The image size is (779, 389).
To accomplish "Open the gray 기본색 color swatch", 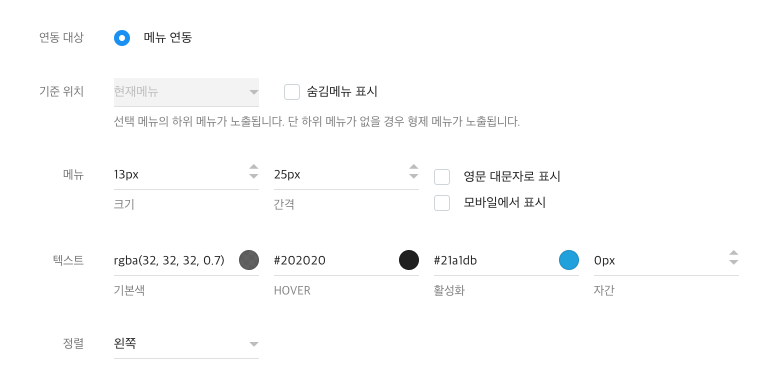I will tap(249, 260).
